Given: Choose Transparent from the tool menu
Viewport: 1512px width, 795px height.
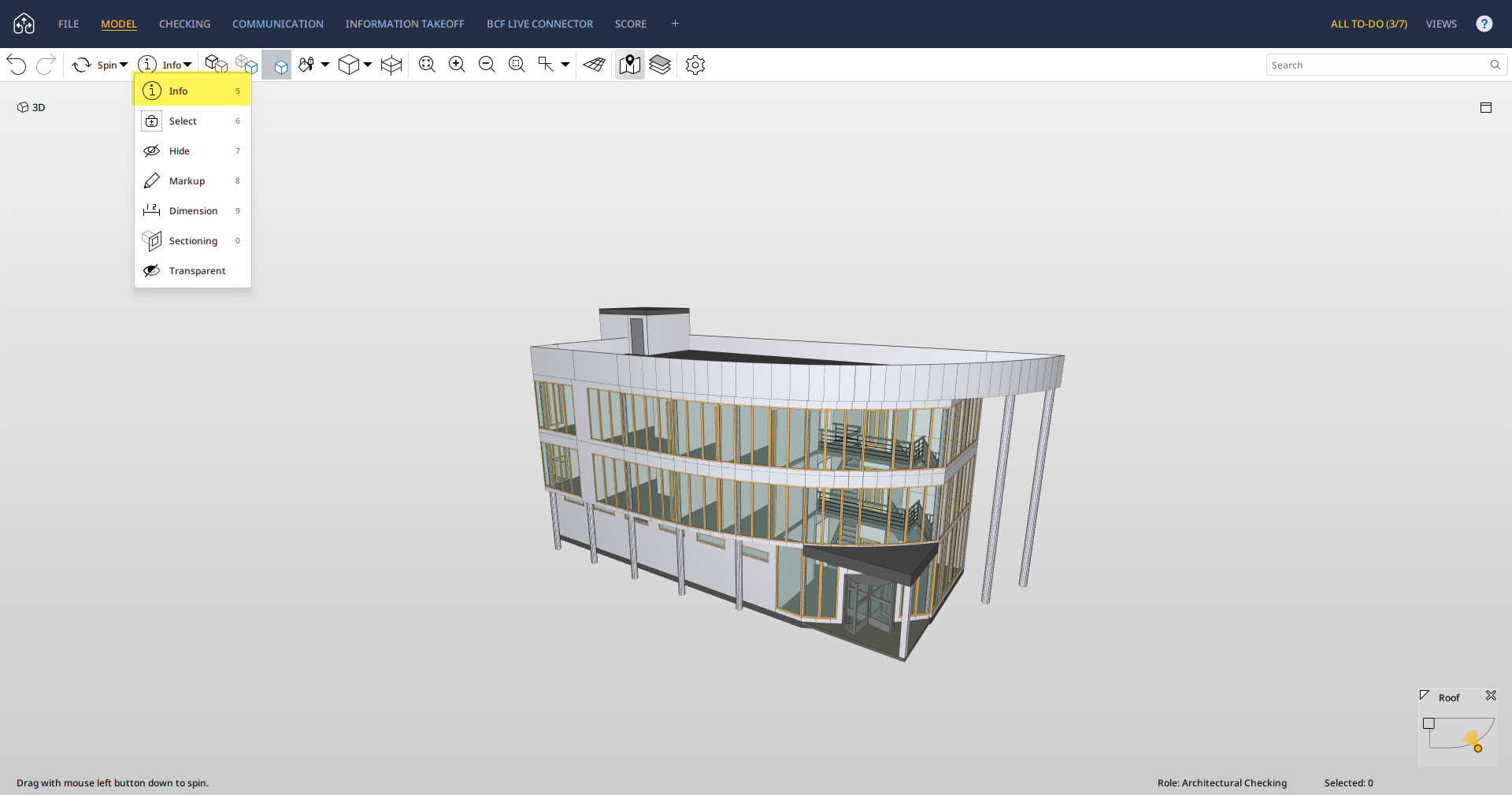Looking at the screenshot, I should click(x=192, y=270).
